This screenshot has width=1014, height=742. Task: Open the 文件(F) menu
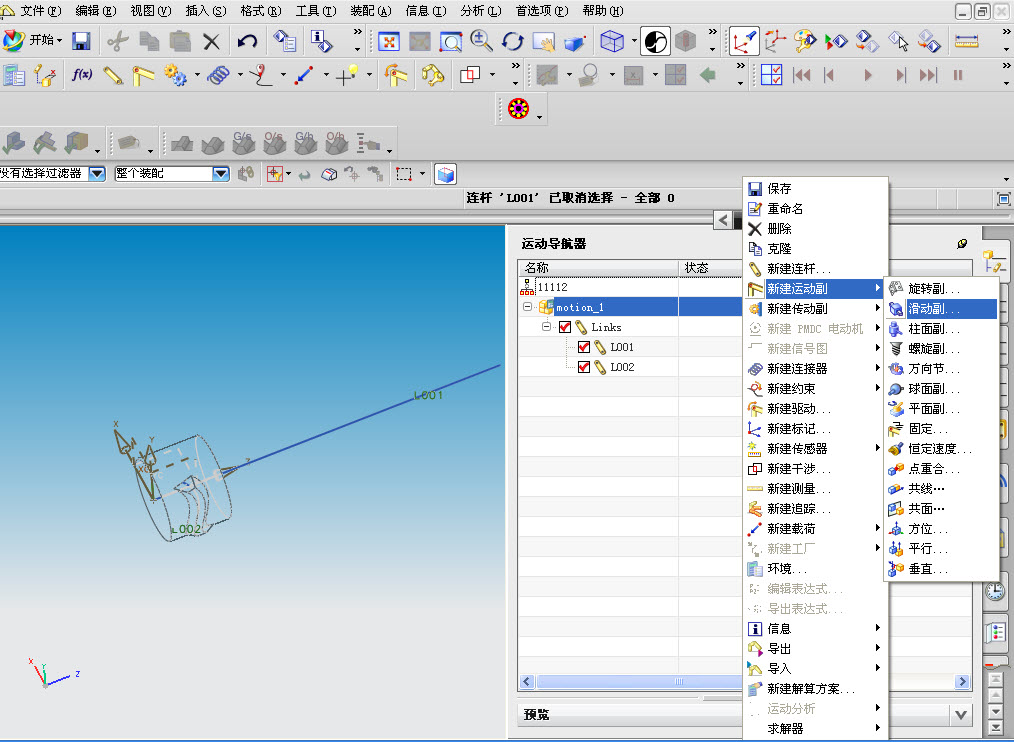41,10
